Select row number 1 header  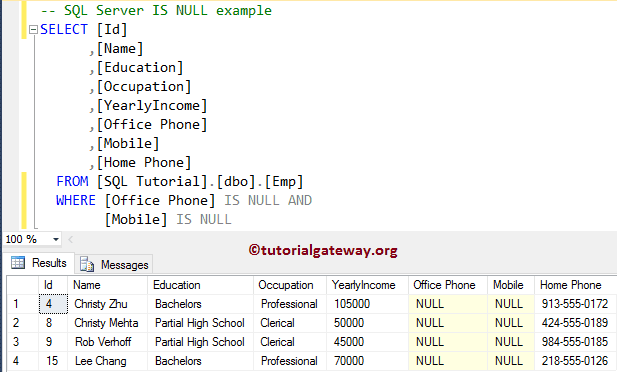(23, 304)
